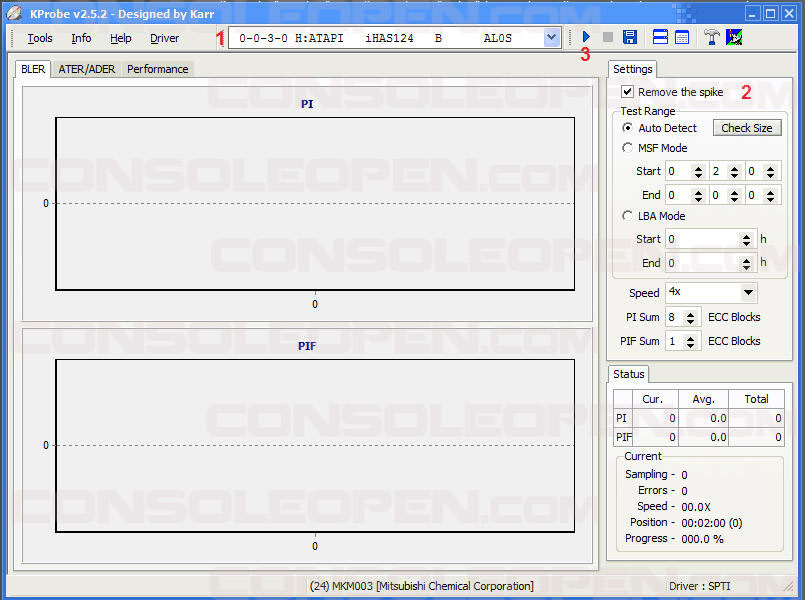This screenshot has height=600, width=809.
Task: Click the MSF End frames field
Action: click(755, 195)
